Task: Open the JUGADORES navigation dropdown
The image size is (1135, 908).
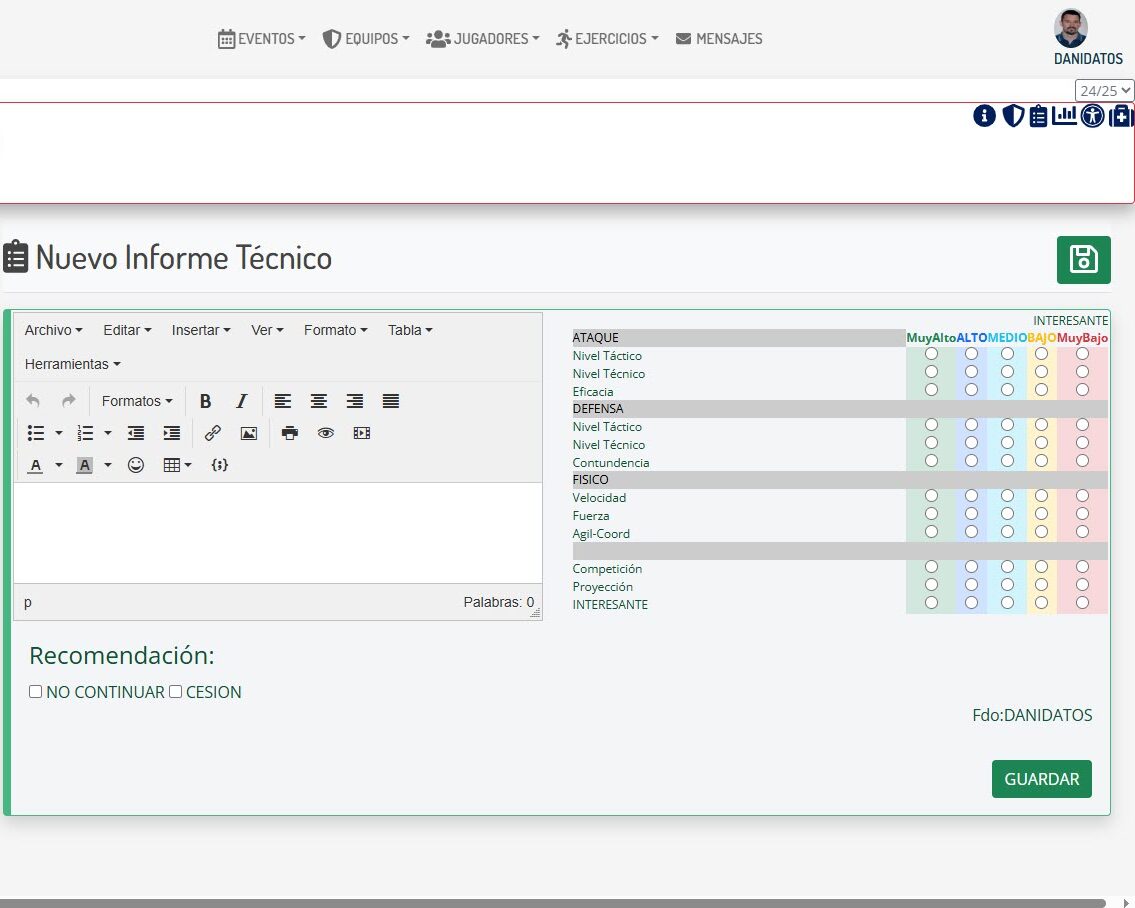Action: (483, 39)
